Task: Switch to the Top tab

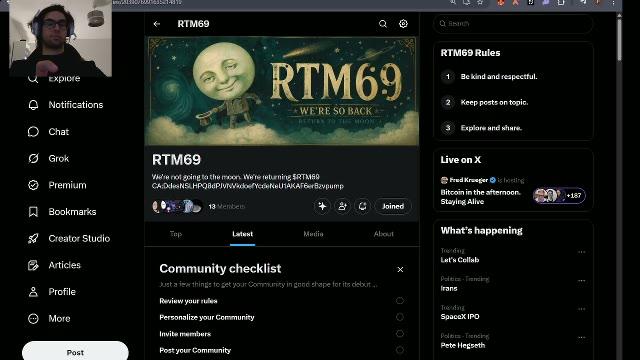Action: click(176, 234)
